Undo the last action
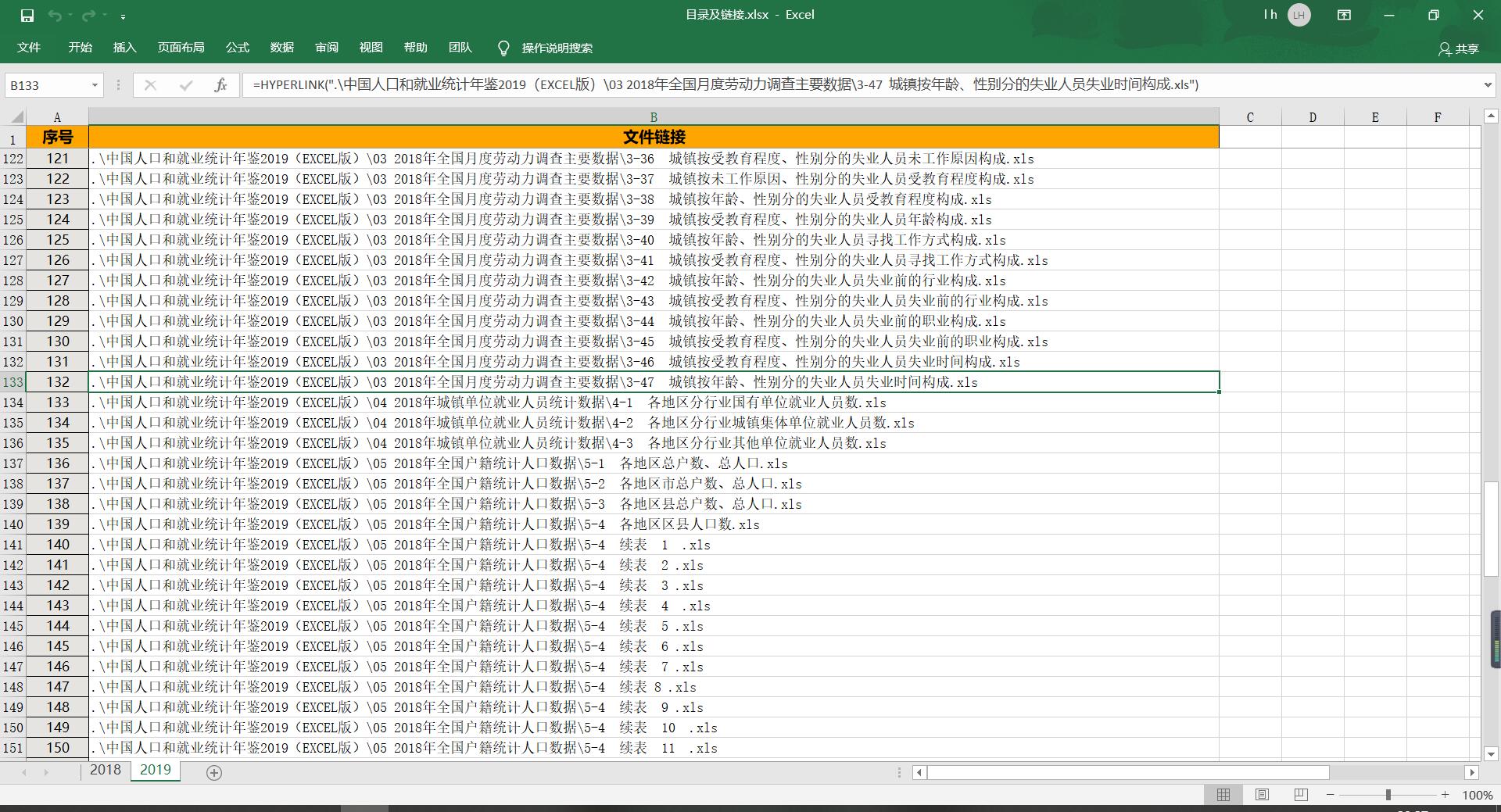This screenshot has height=812, width=1501. 55,15
